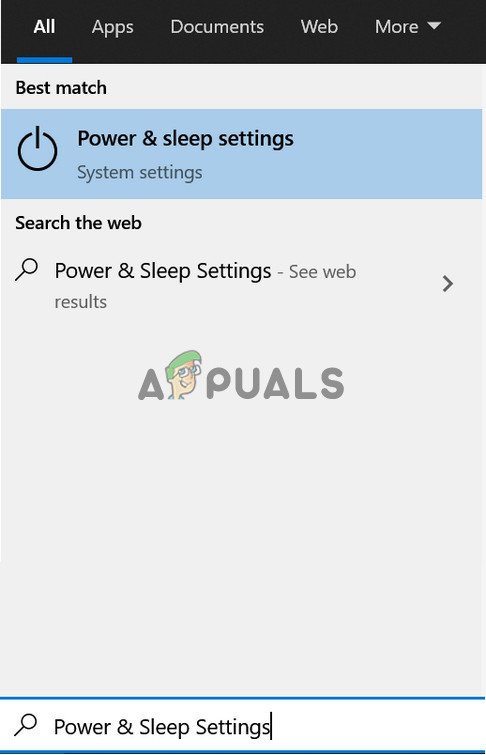Click the Best match section heading
The width and height of the screenshot is (486, 755).
pos(61,88)
